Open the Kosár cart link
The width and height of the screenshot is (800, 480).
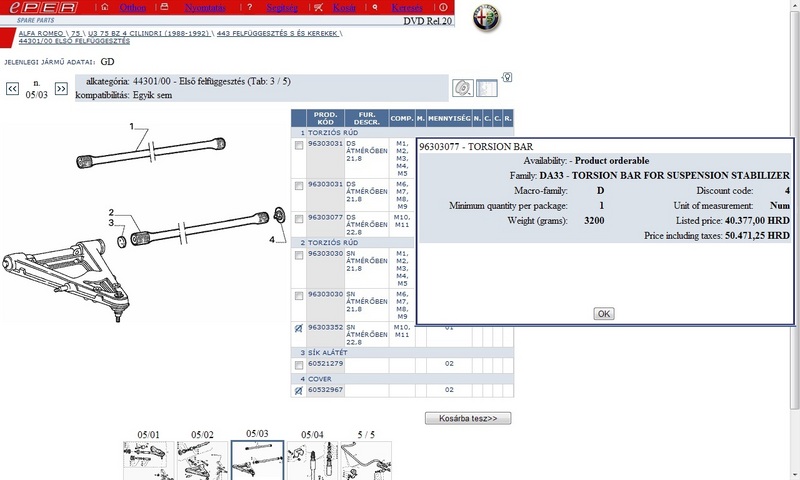click(x=344, y=8)
